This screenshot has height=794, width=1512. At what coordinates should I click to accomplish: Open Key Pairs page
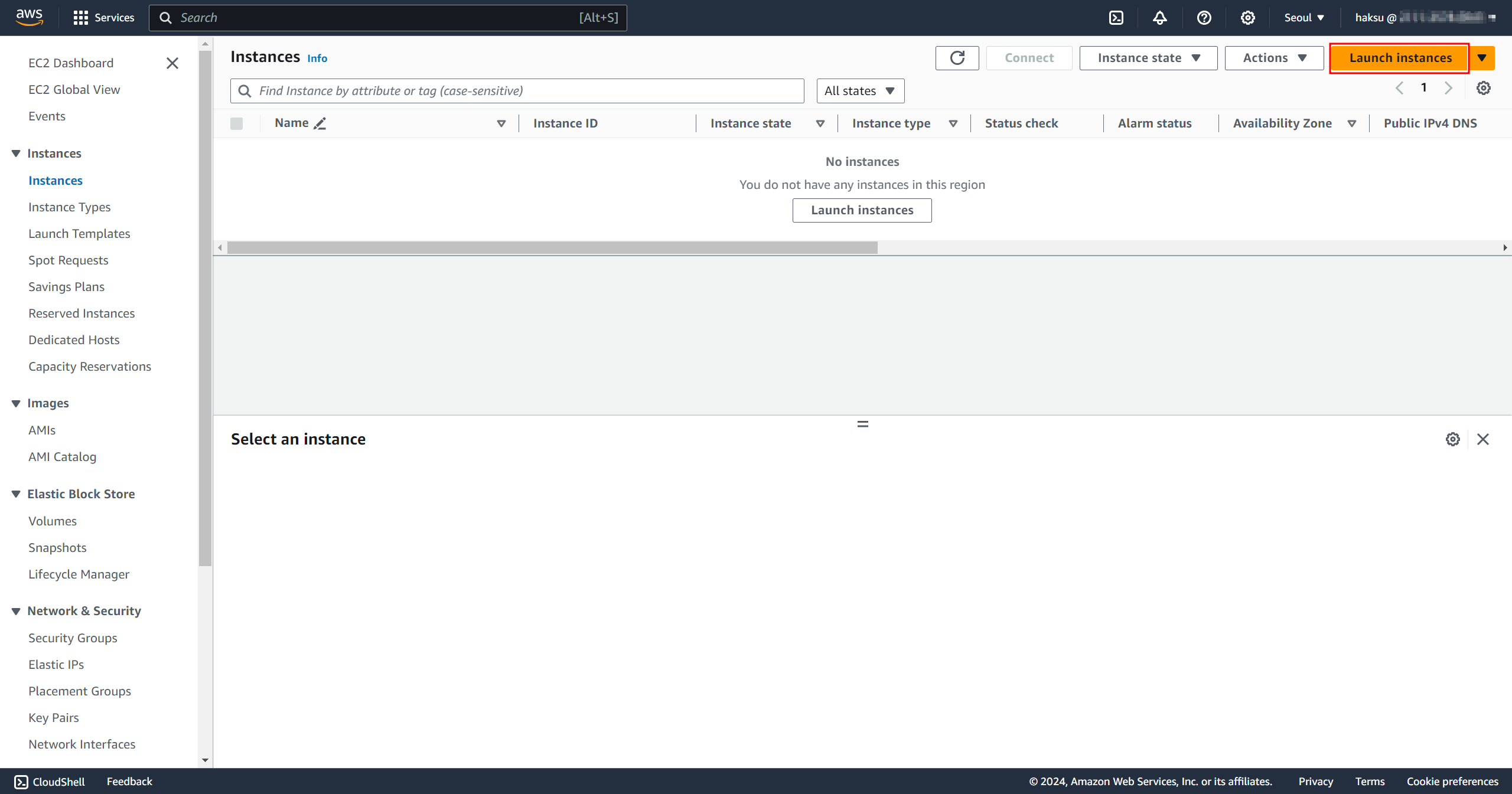tap(53, 718)
